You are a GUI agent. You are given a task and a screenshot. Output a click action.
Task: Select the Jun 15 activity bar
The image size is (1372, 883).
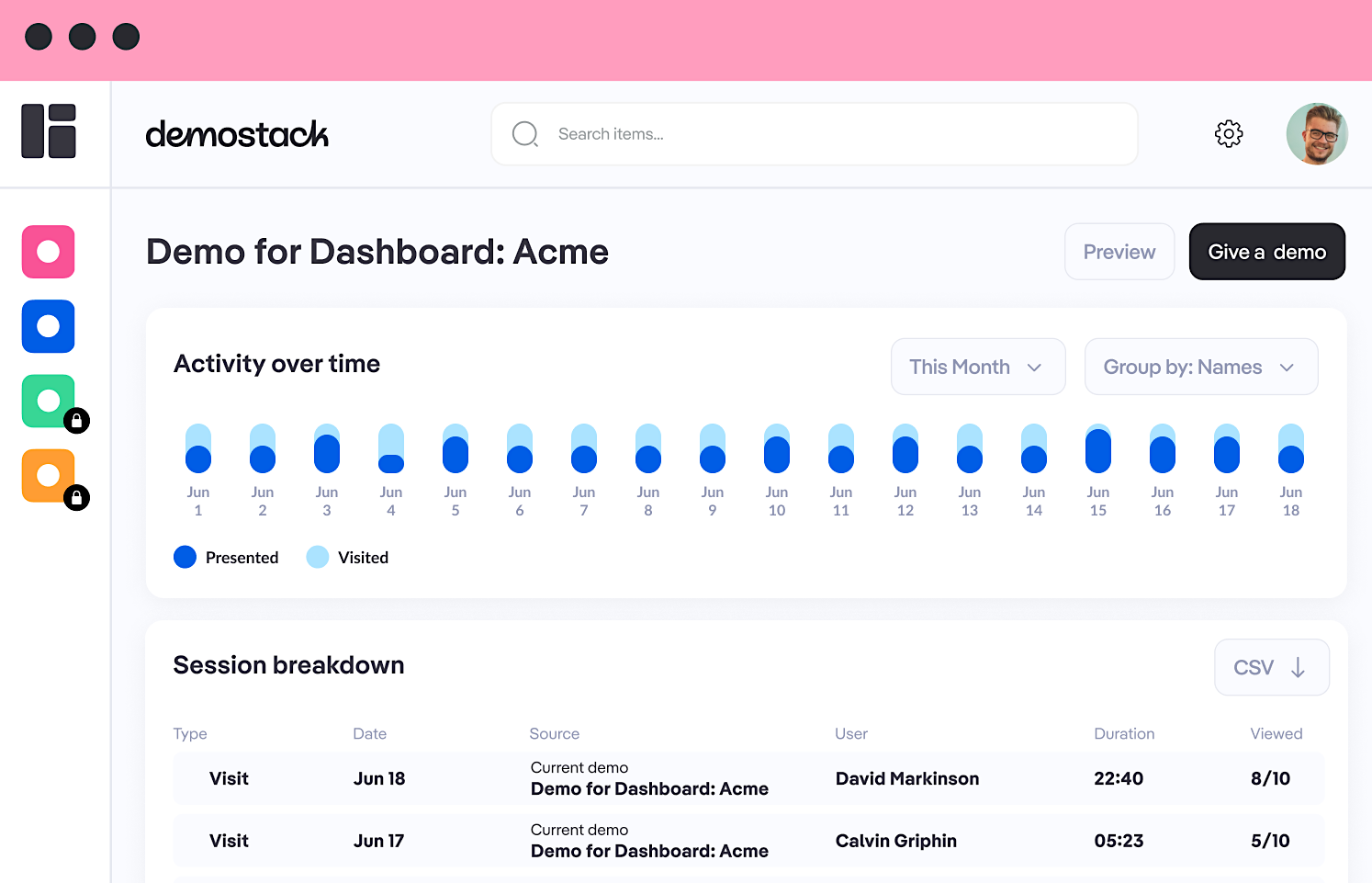click(x=1098, y=448)
